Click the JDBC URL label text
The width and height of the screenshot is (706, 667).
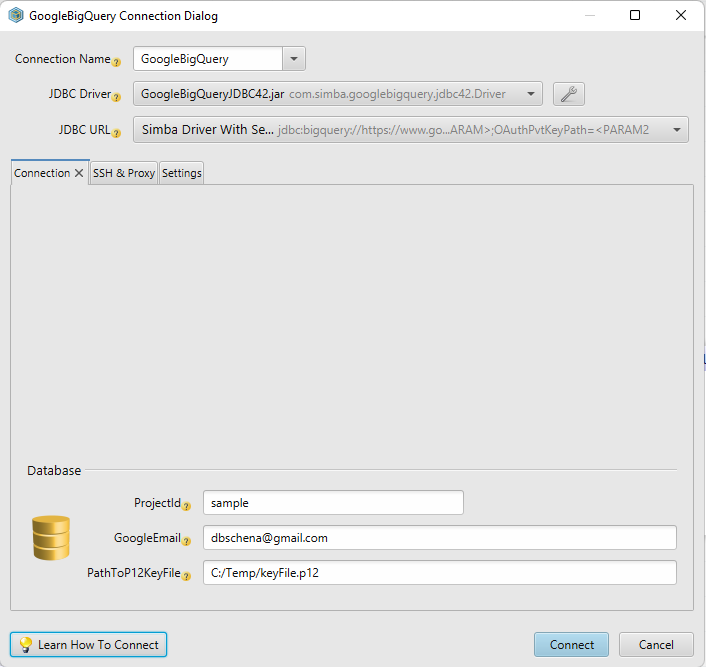84,130
